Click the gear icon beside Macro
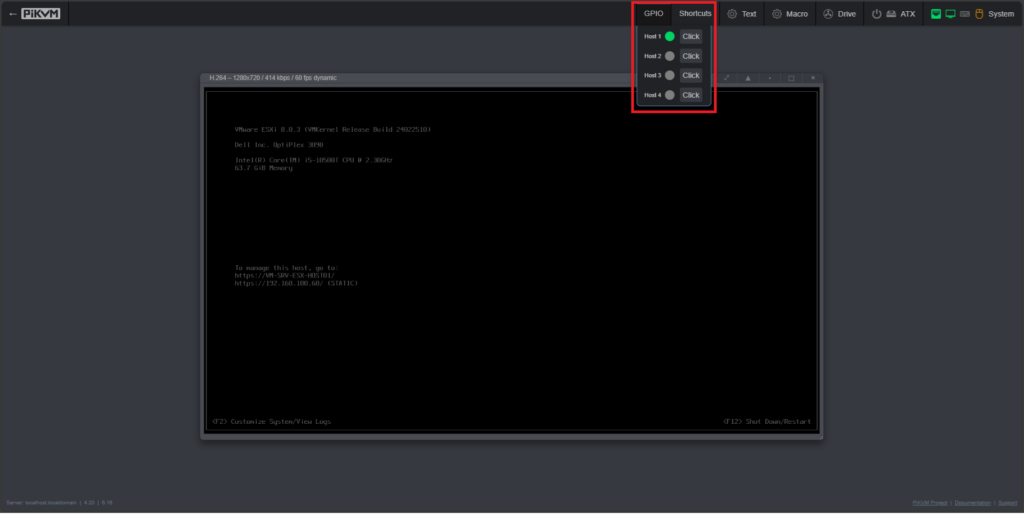Image resolution: width=1024 pixels, height=514 pixels. click(x=776, y=14)
